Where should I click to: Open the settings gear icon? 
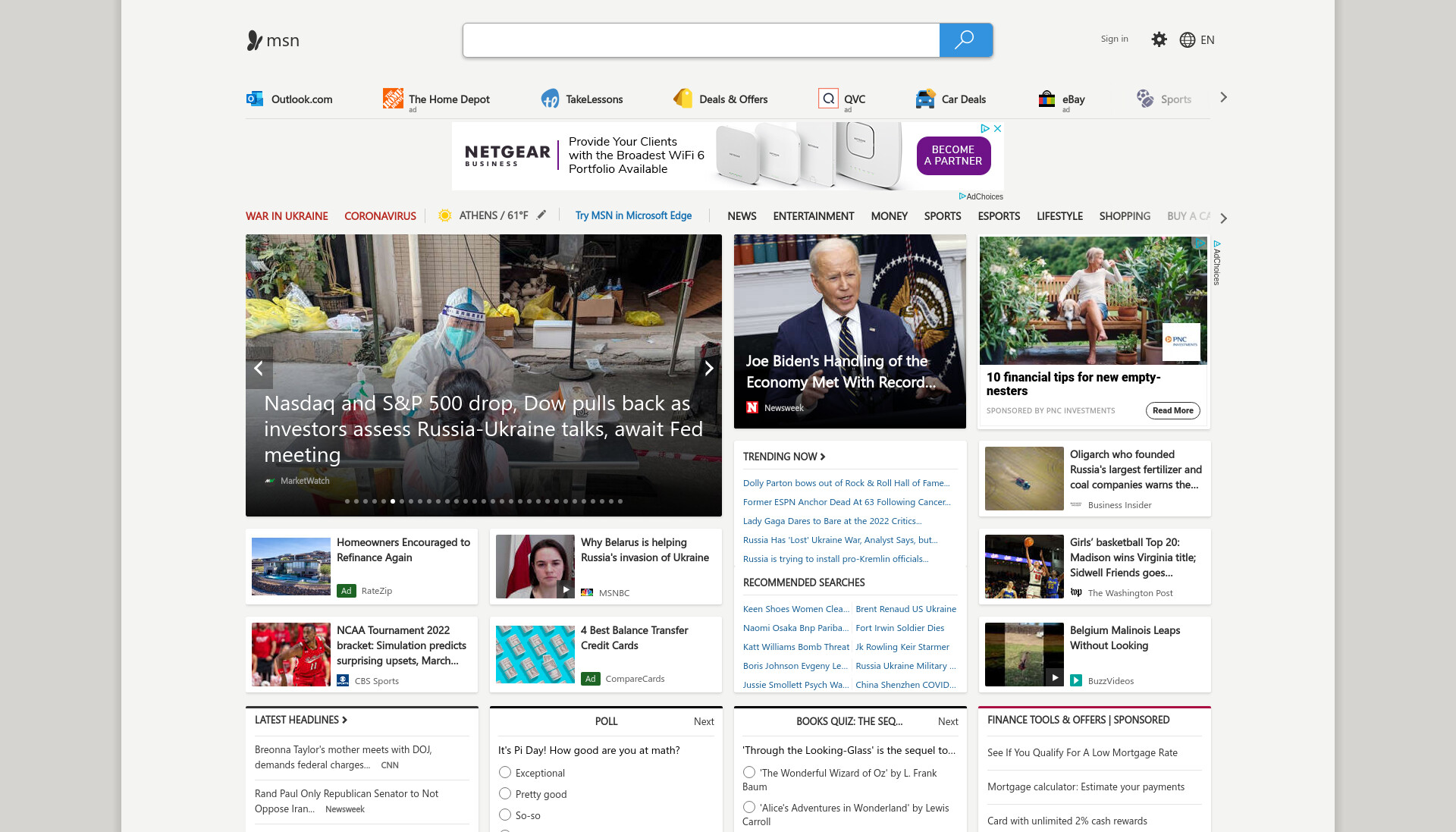(1159, 39)
